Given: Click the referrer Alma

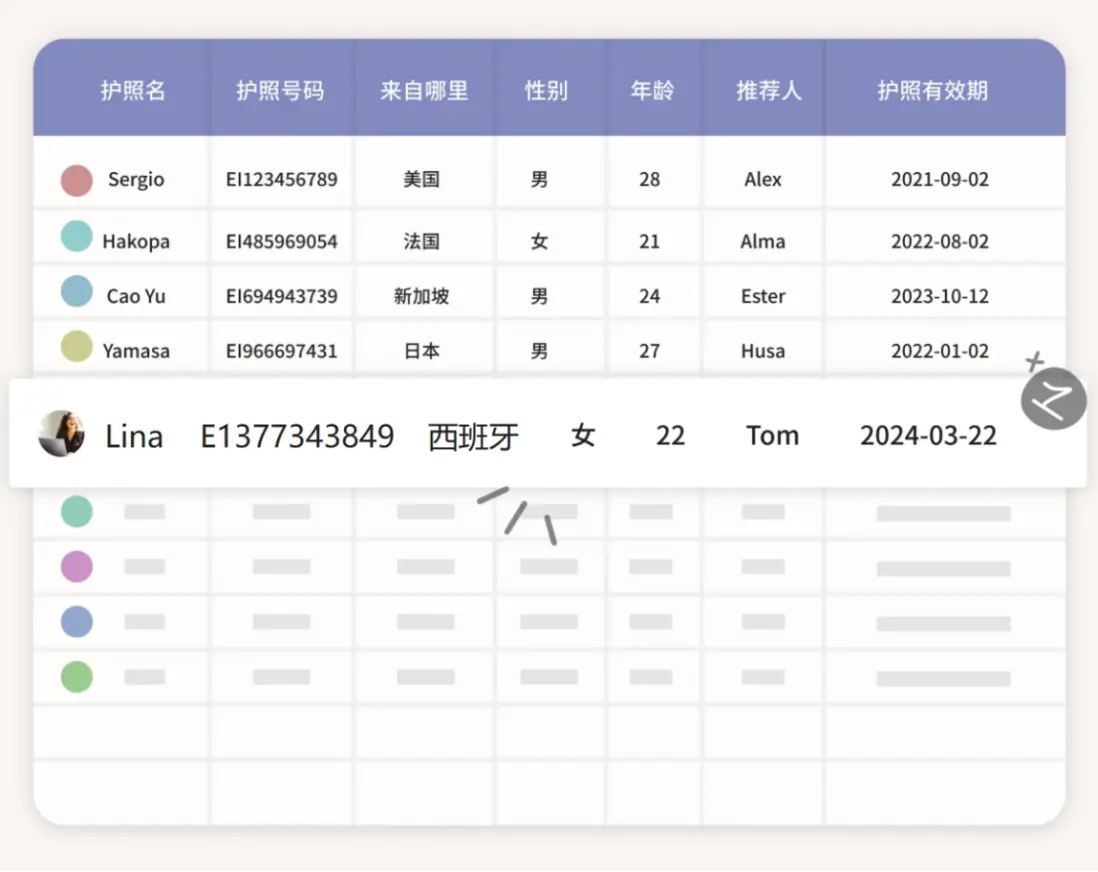Looking at the screenshot, I should [763, 242].
